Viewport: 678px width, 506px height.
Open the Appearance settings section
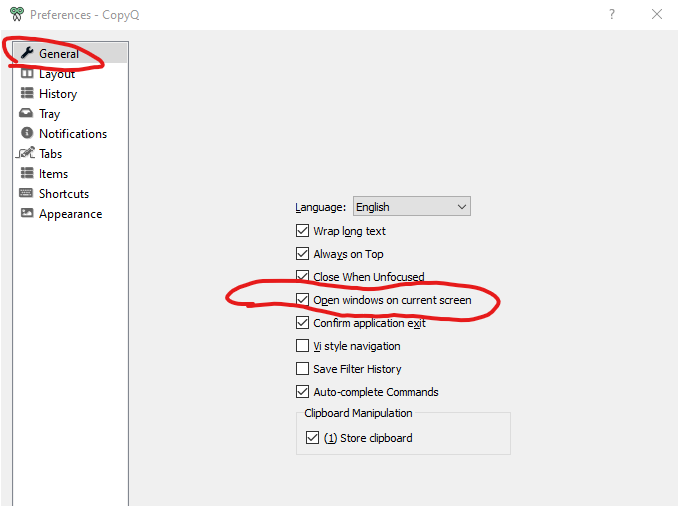pos(70,214)
